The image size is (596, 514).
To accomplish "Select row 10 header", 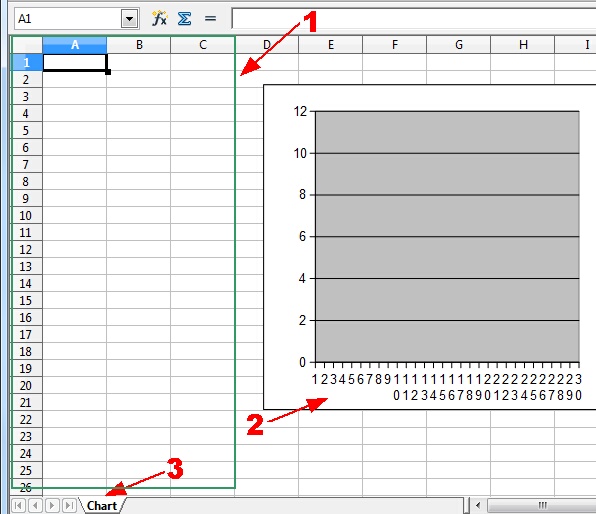I will [x=27, y=216].
